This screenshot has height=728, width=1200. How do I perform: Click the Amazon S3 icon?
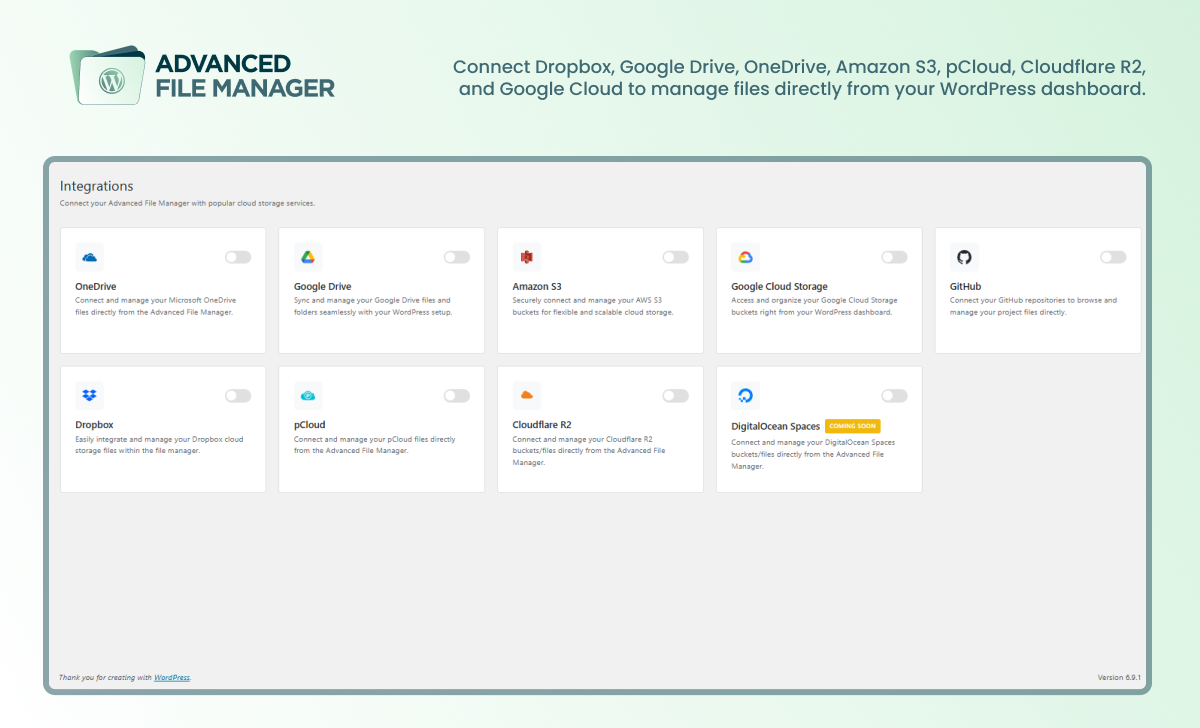(x=527, y=256)
